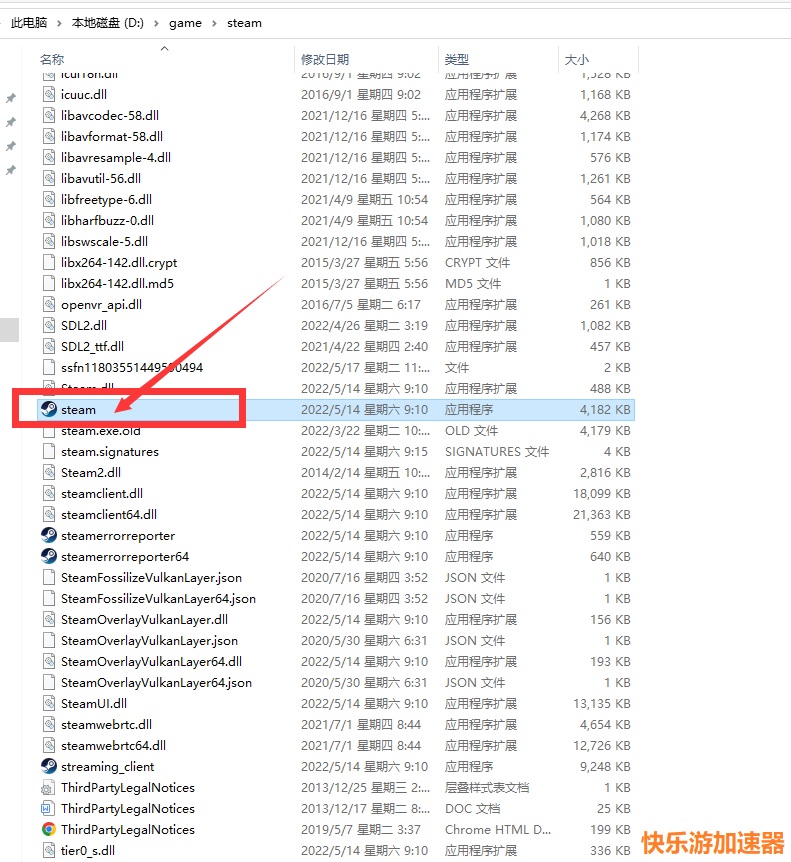This screenshot has height=862, width=791.
Task: Click the steam.signatures file icon
Action: tap(49, 451)
